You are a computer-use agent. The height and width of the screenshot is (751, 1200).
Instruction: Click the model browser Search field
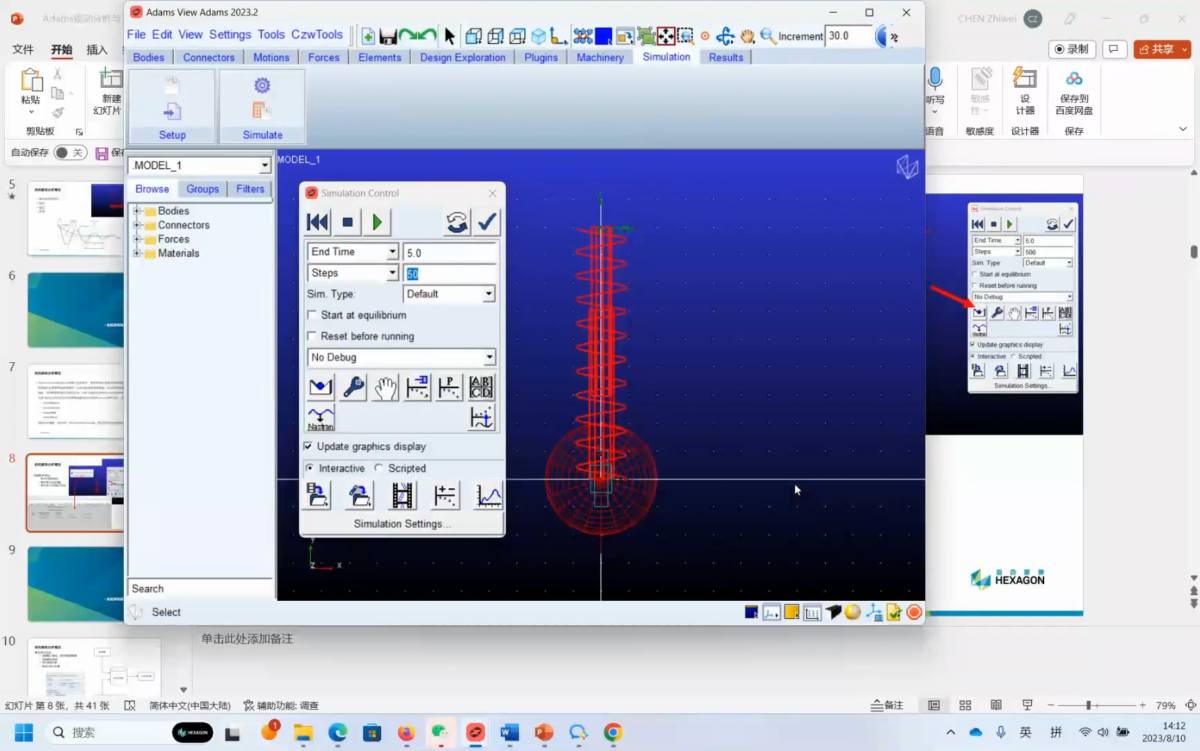point(200,589)
